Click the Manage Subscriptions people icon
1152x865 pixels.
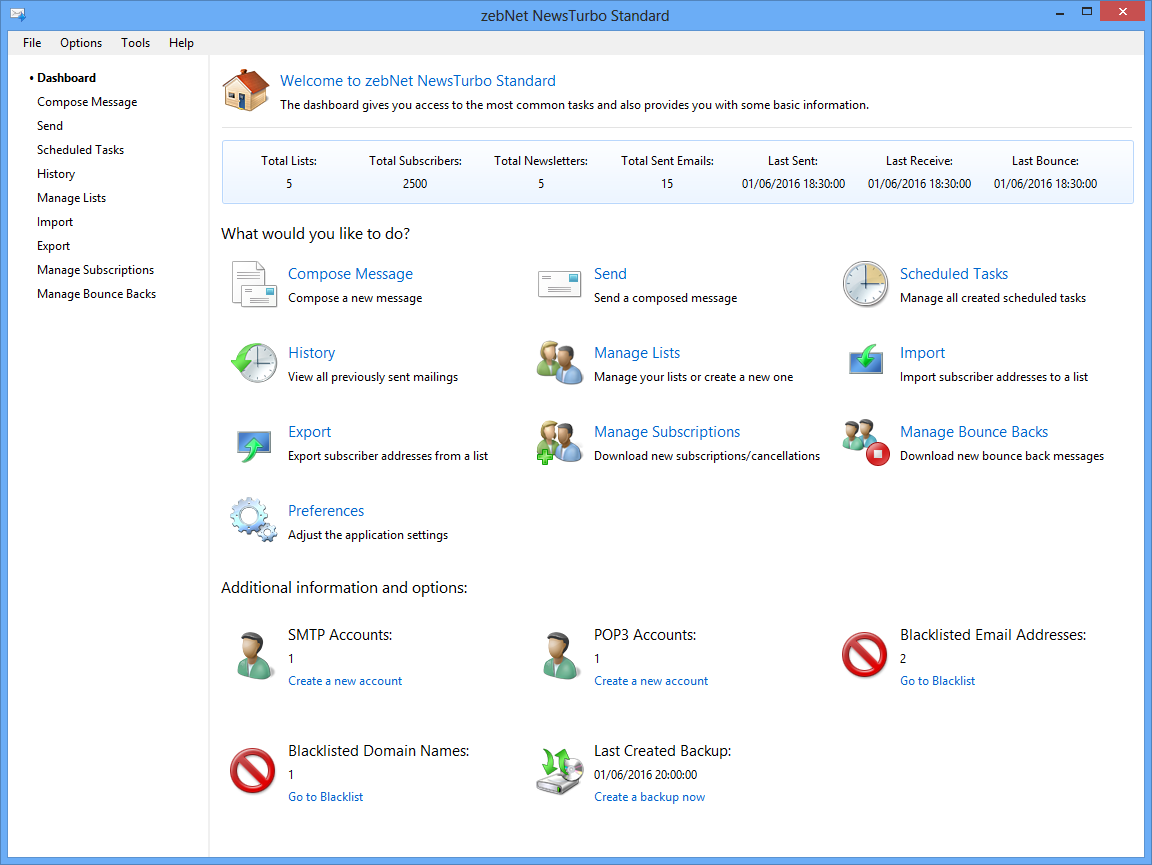pos(559,442)
